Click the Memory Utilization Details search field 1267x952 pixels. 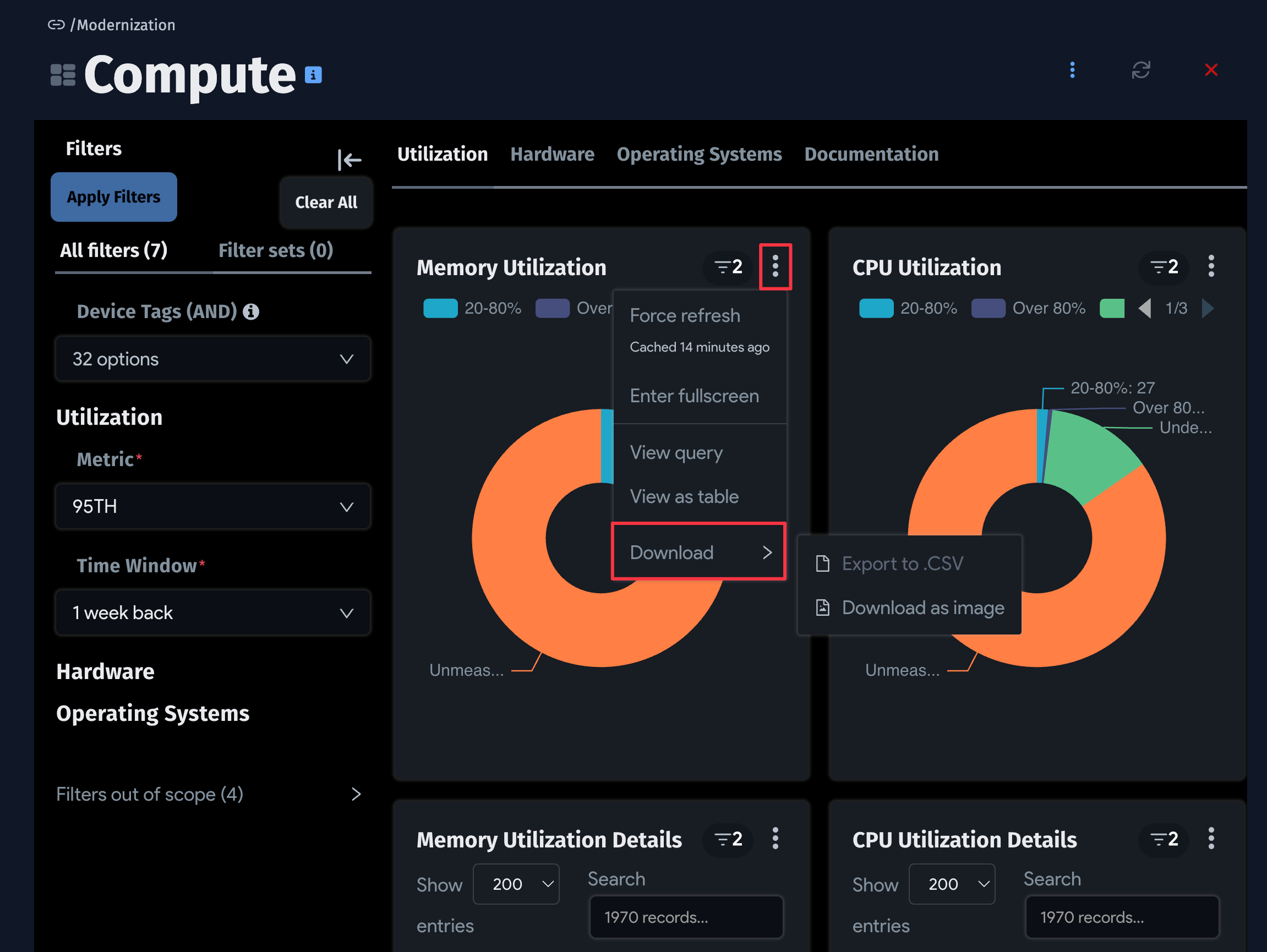click(x=686, y=917)
